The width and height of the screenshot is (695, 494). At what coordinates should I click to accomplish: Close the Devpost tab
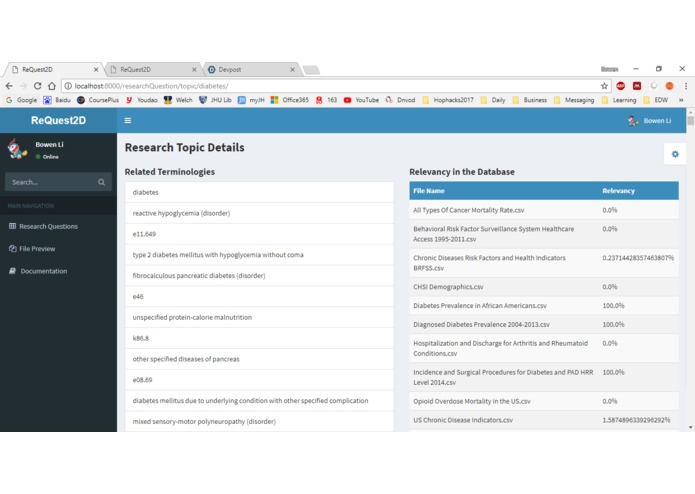pyautogui.click(x=292, y=70)
